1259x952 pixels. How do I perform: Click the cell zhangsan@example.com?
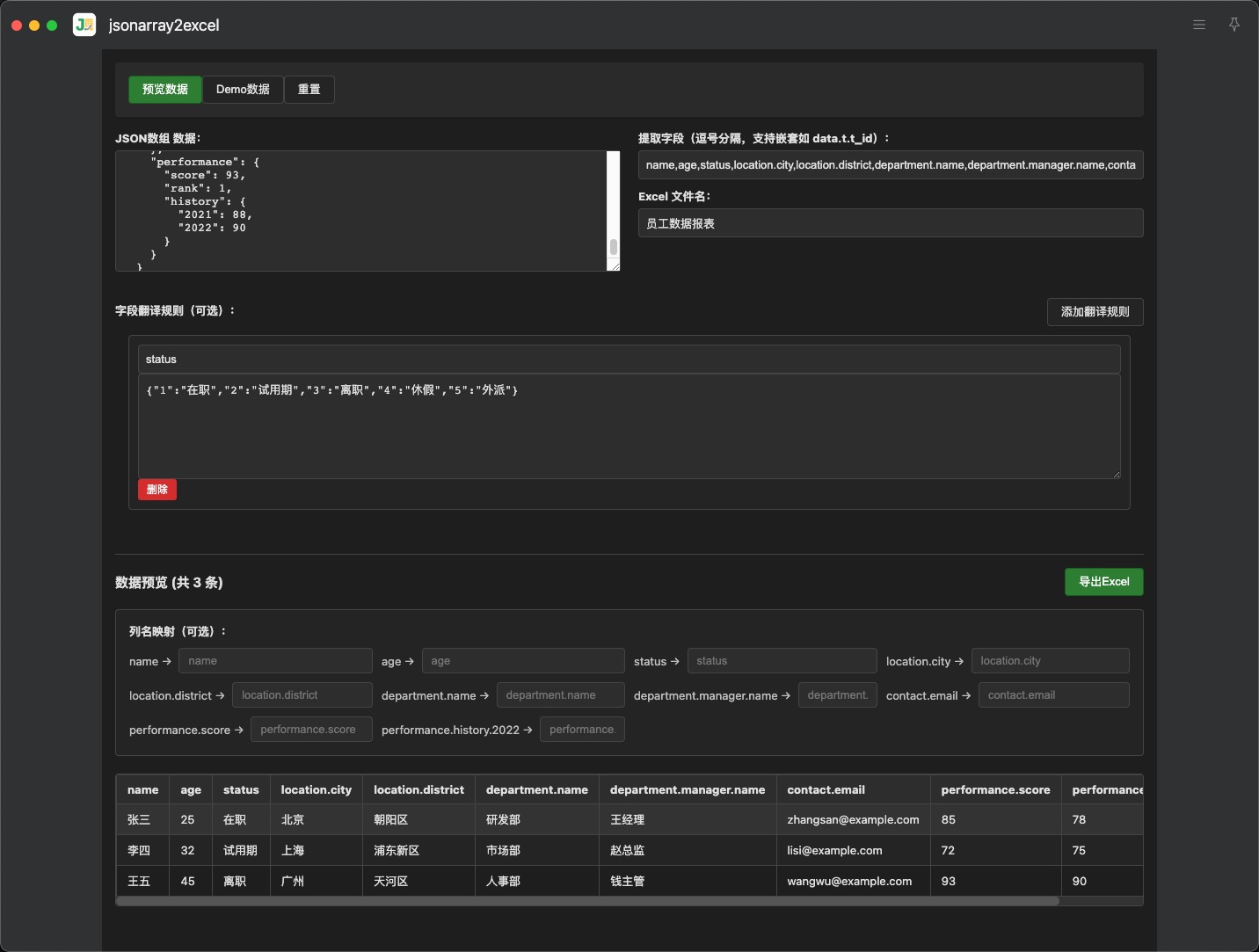[853, 819]
